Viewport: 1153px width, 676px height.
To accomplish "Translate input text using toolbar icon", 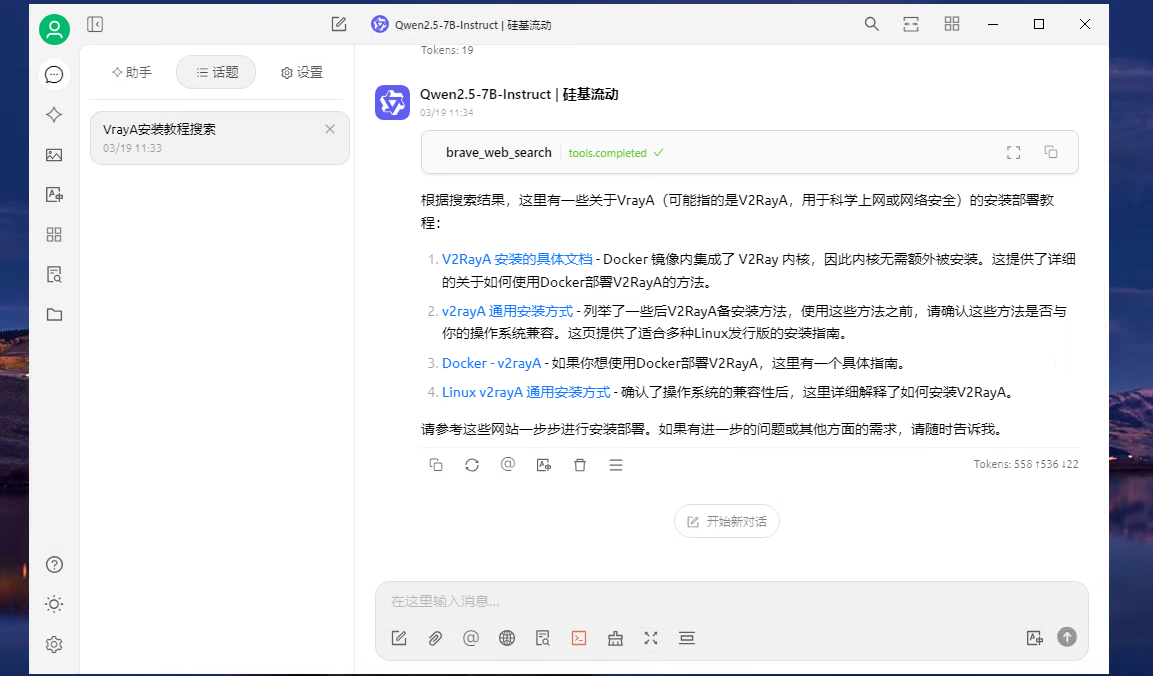I will pos(1035,638).
